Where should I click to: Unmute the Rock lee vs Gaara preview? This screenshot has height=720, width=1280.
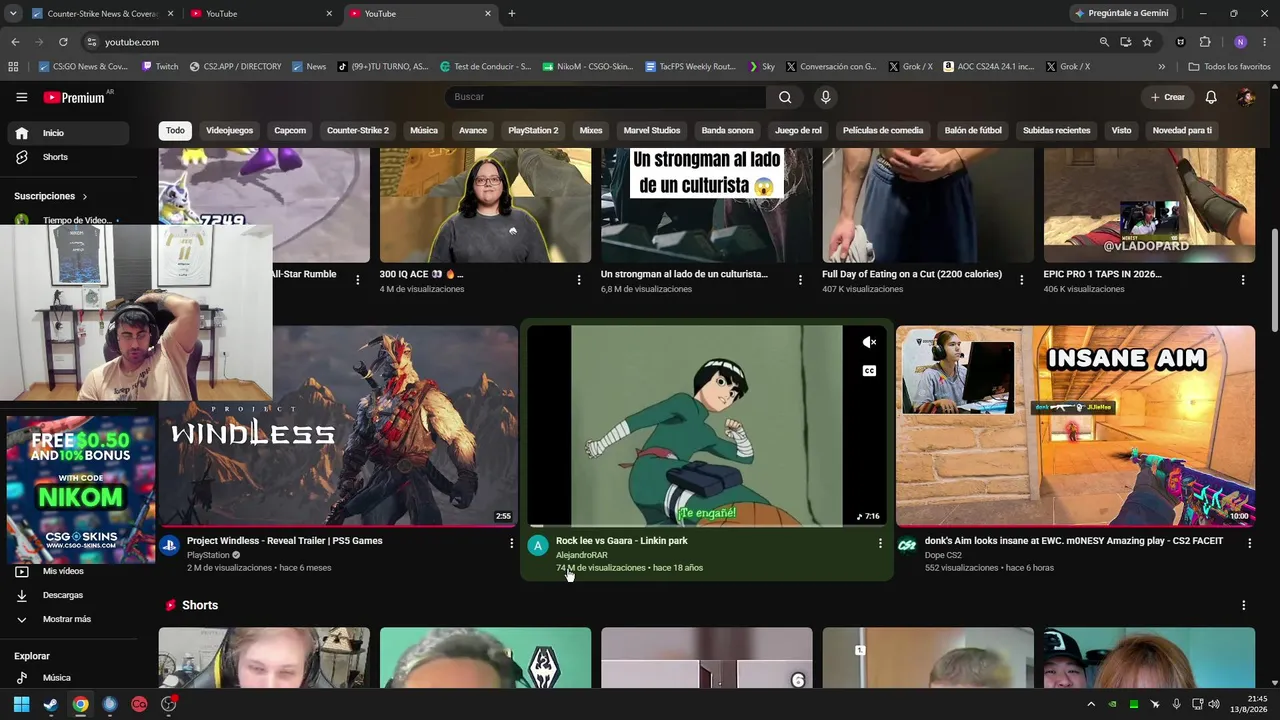click(x=869, y=342)
